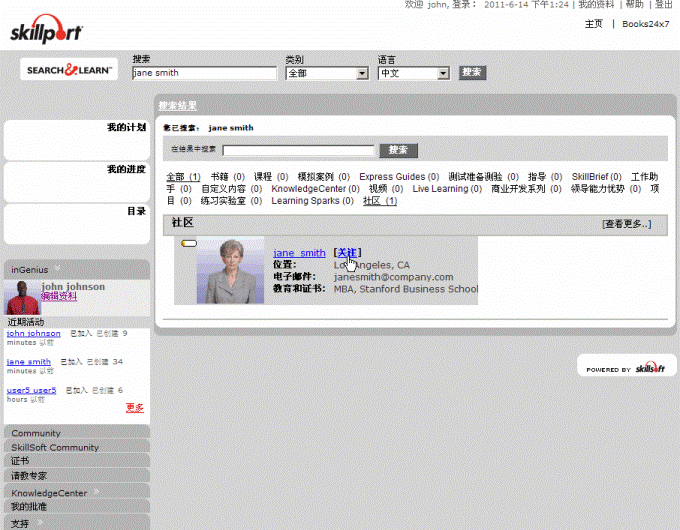
Task: Select the Express Guides (0) filter
Action: point(399,177)
